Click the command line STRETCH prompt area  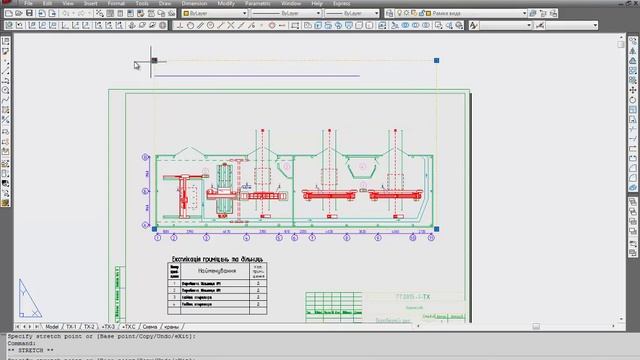click(31, 351)
